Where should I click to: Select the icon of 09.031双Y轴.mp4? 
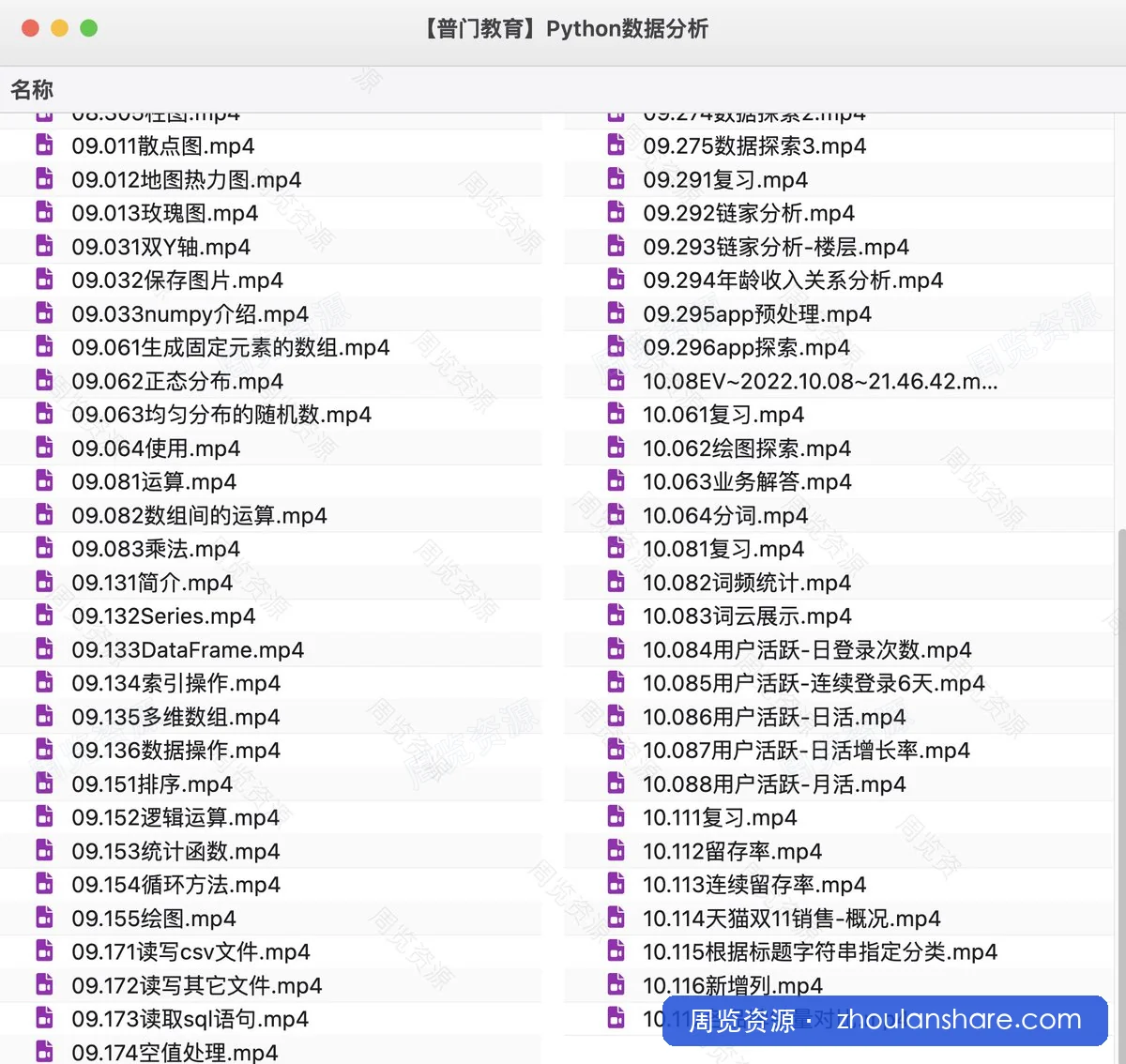(44, 247)
